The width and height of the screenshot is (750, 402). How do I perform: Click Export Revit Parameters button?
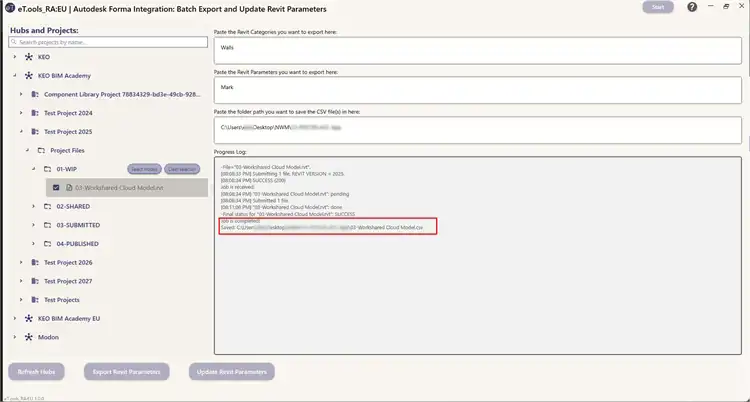(x=127, y=372)
